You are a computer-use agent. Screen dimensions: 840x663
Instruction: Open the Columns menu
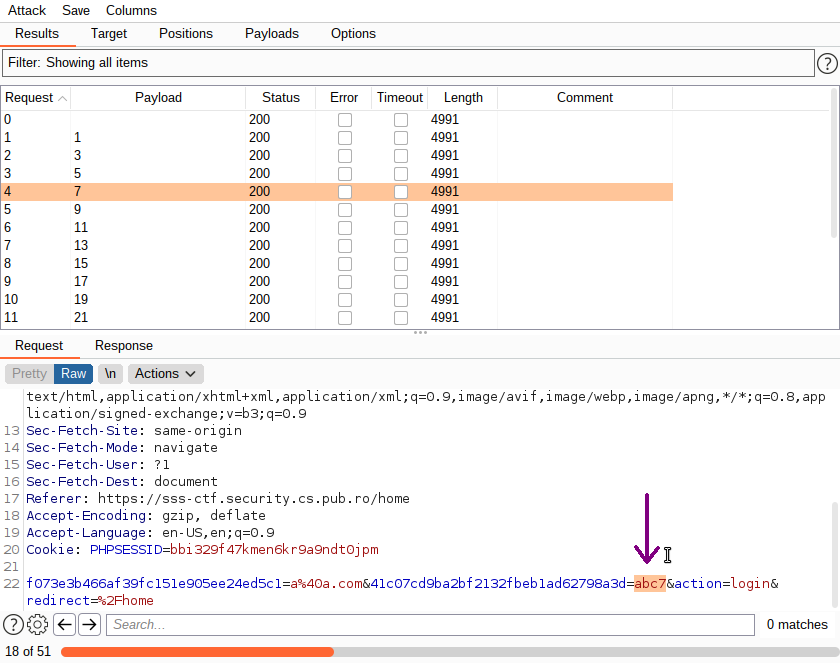coord(131,10)
